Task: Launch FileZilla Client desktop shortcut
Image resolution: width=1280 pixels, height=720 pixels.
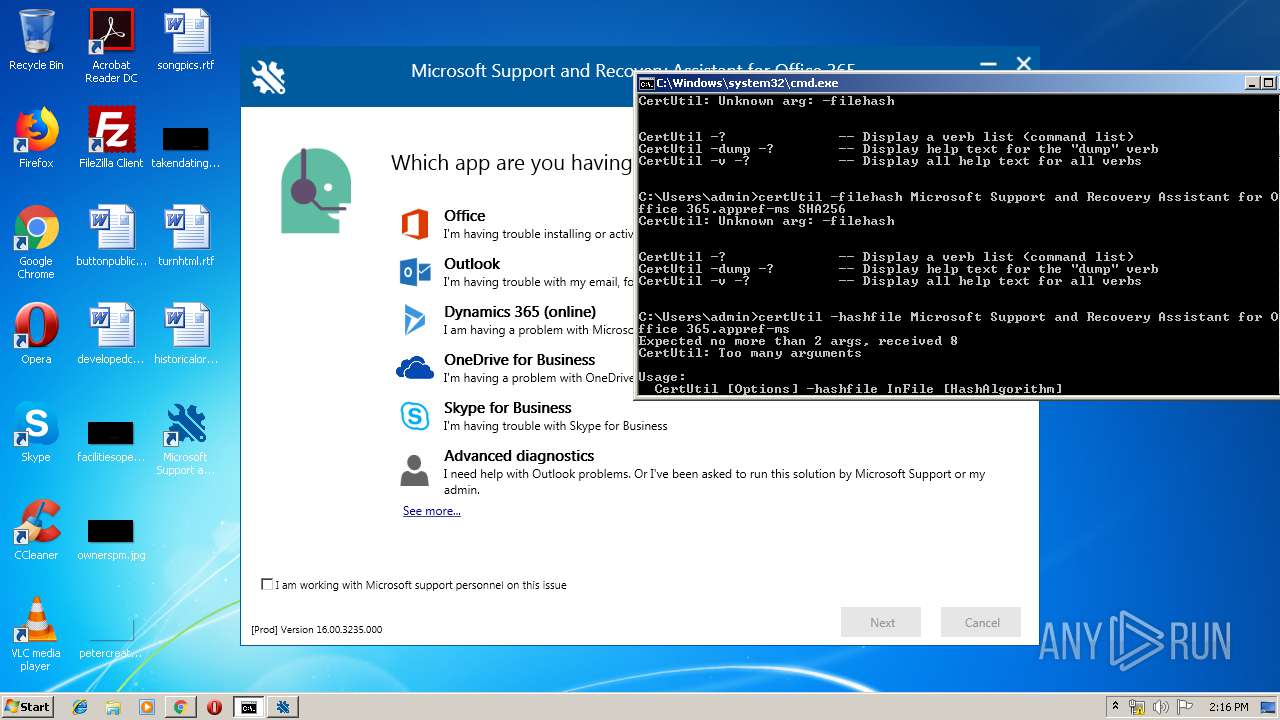Action: tap(111, 138)
